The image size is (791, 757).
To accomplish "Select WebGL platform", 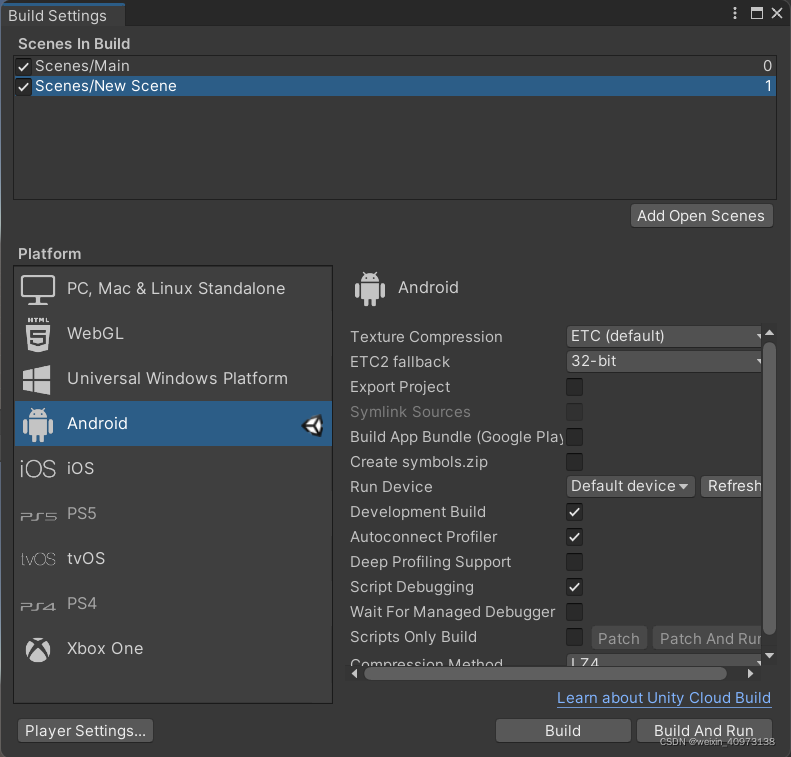I will (x=173, y=334).
